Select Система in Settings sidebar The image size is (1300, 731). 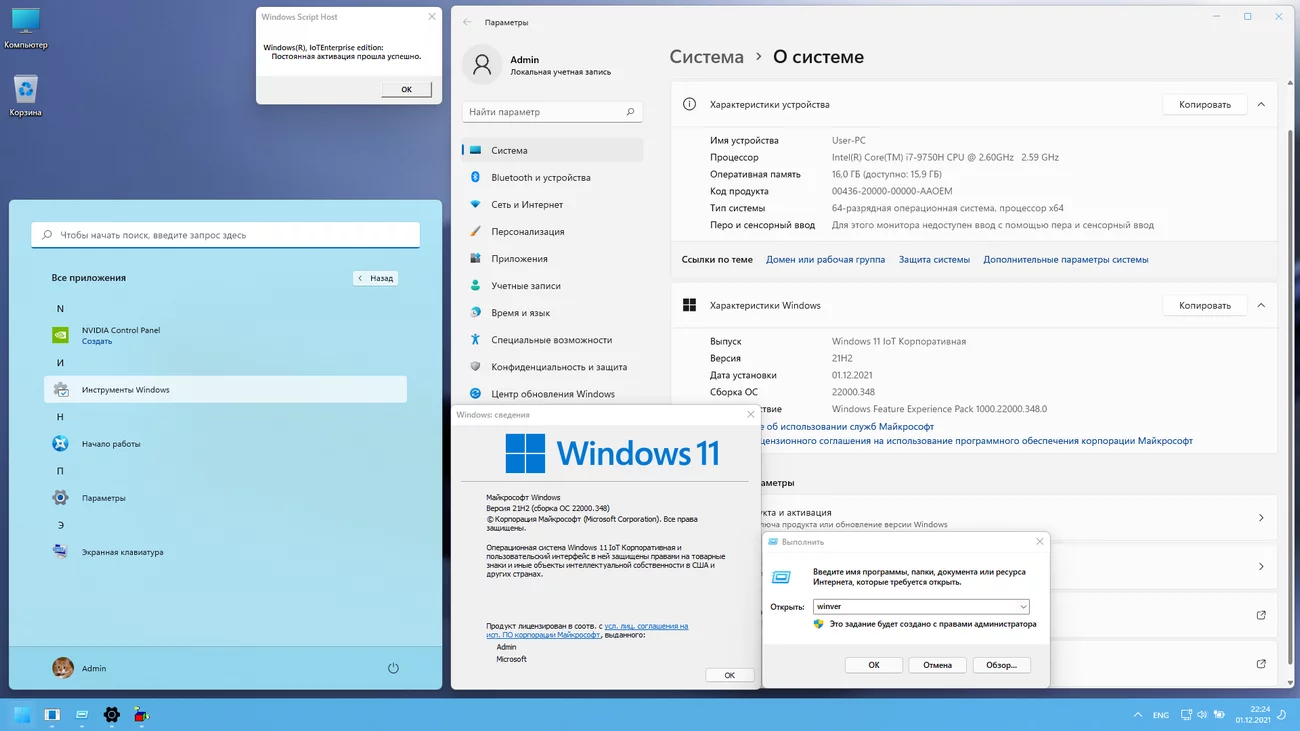pyautogui.click(x=553, y=150)
